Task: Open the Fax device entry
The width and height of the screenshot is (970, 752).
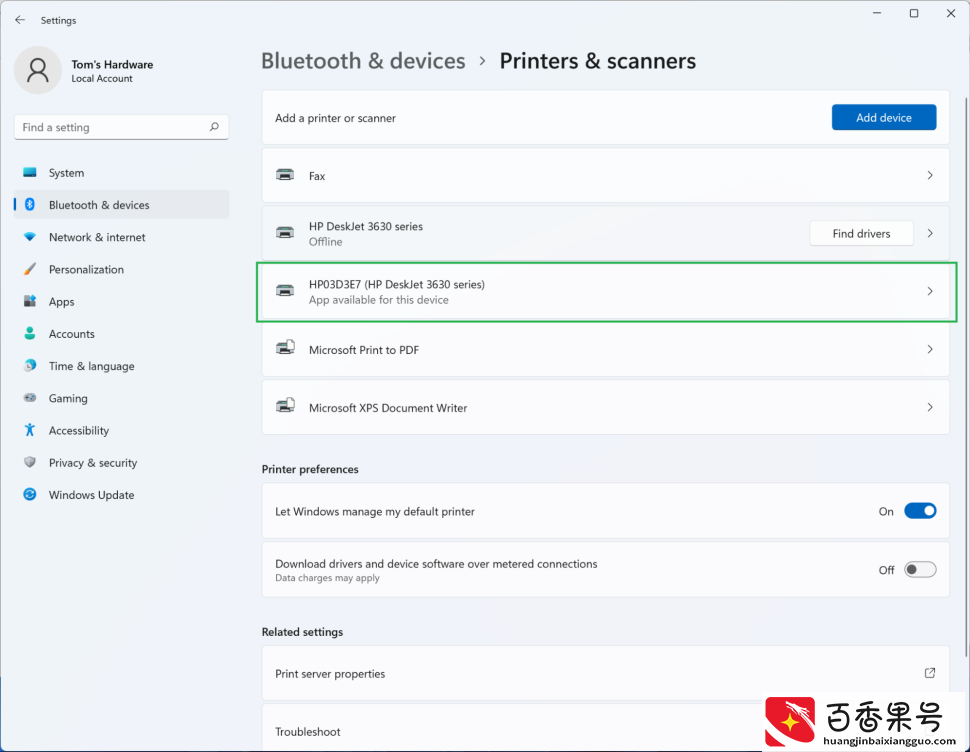Action: [x=606, y=176]
